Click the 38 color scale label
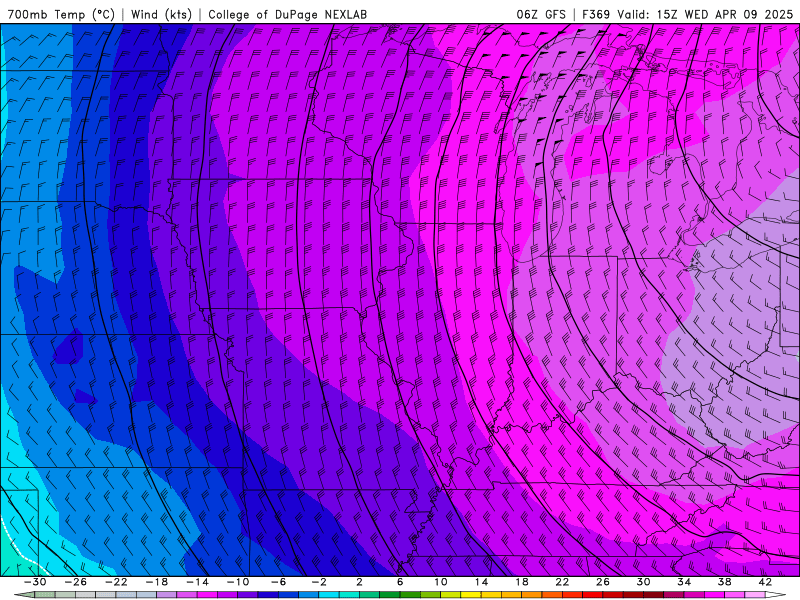The height and width of the screenshot is (600, 800). [724, 582]
